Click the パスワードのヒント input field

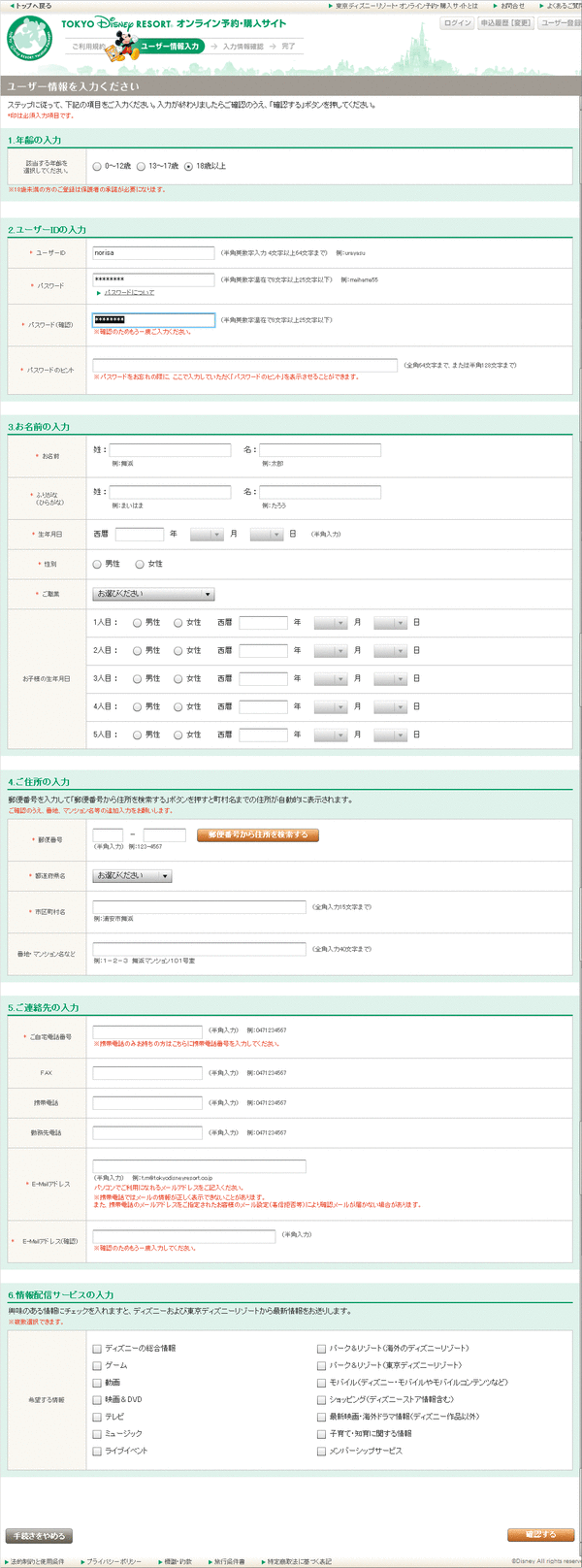[244, 365]
